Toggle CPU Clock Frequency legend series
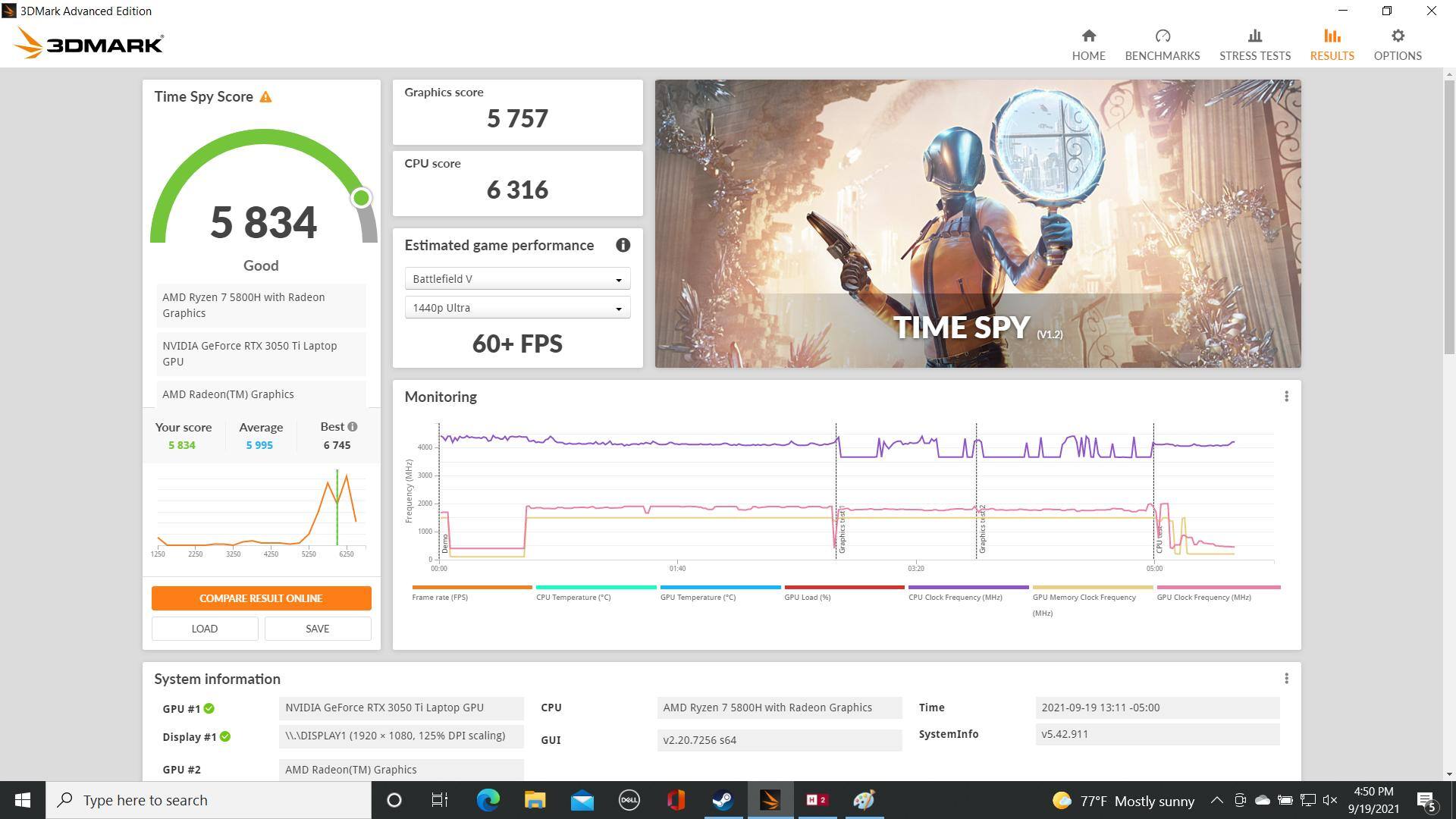 coord(955,598)
